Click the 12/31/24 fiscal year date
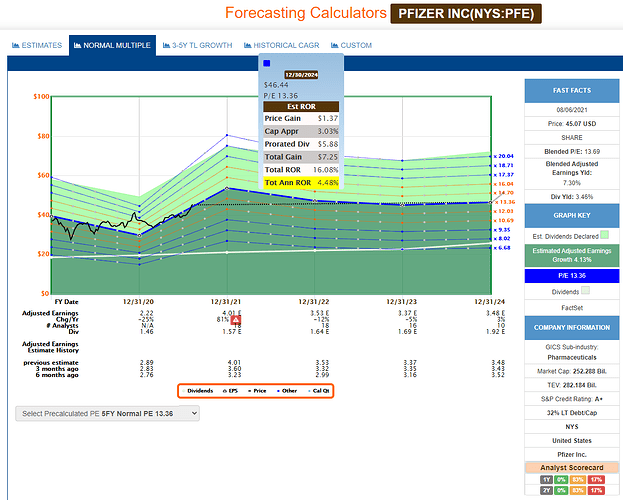623x500 pixels. click(490, 302)
